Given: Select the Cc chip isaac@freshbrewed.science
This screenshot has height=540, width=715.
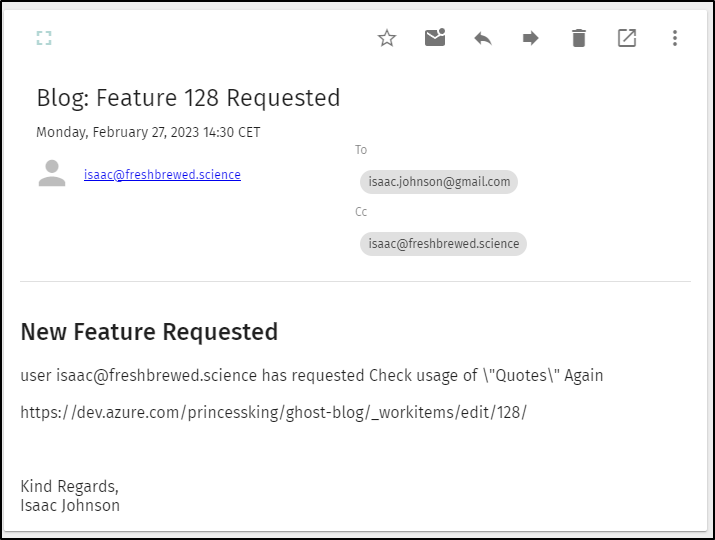Looking at the screenshot, I should [443, 244].
